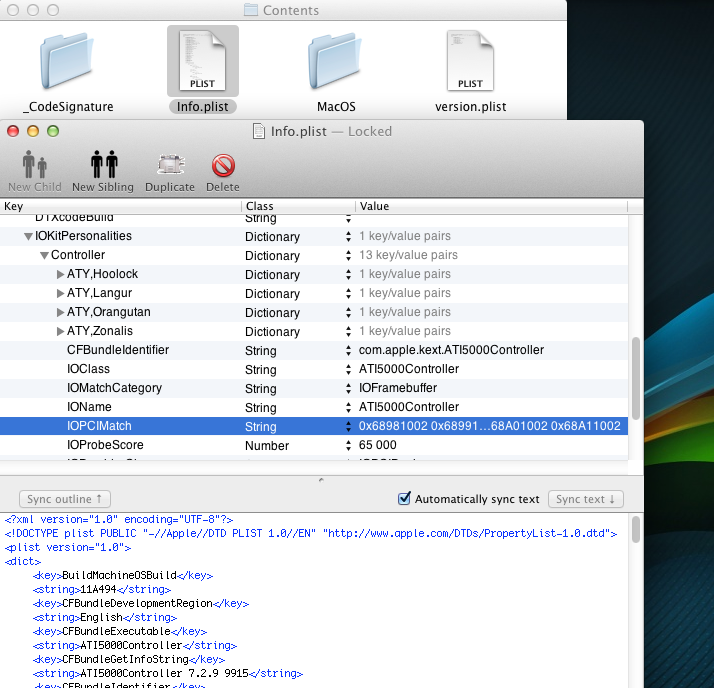Sort by the Class column header
This screenshot has height=688, width=714.
click(x=298, y=206)
